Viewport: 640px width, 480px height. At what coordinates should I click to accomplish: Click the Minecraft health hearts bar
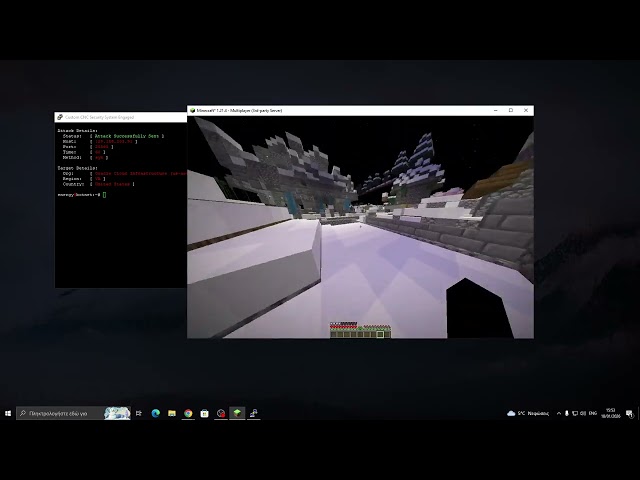pos(343,327)
